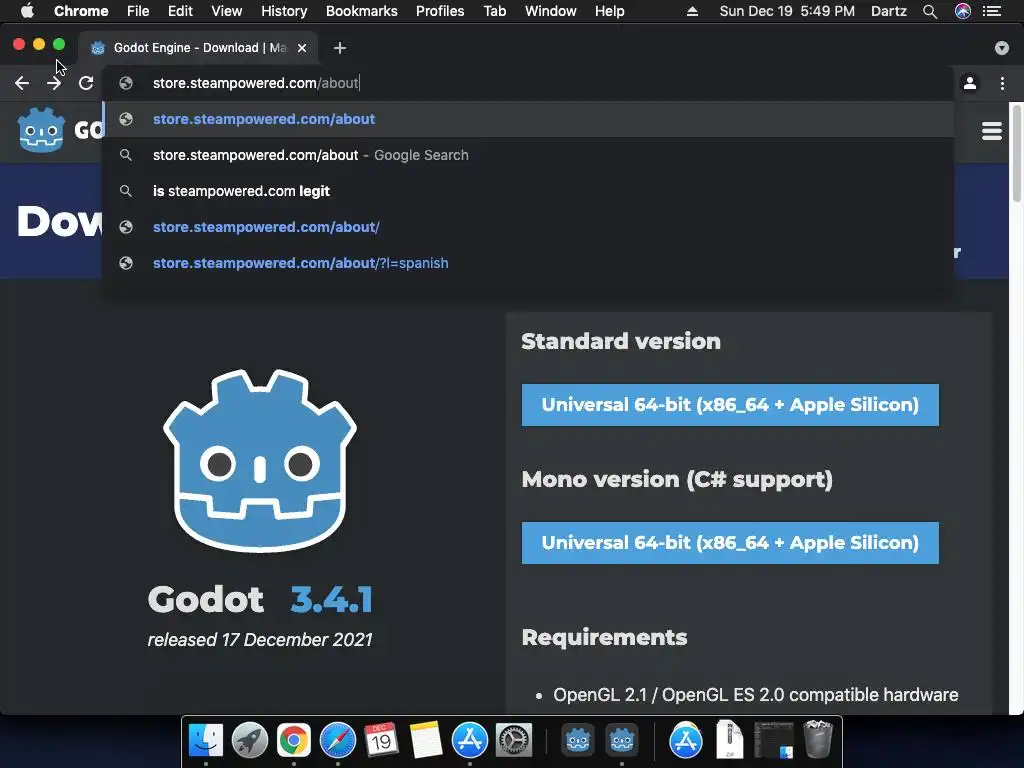This screenshot has width=1024, height=768.
Task: Open the ZIP archive file in Dock
Action: coord(729,739)
